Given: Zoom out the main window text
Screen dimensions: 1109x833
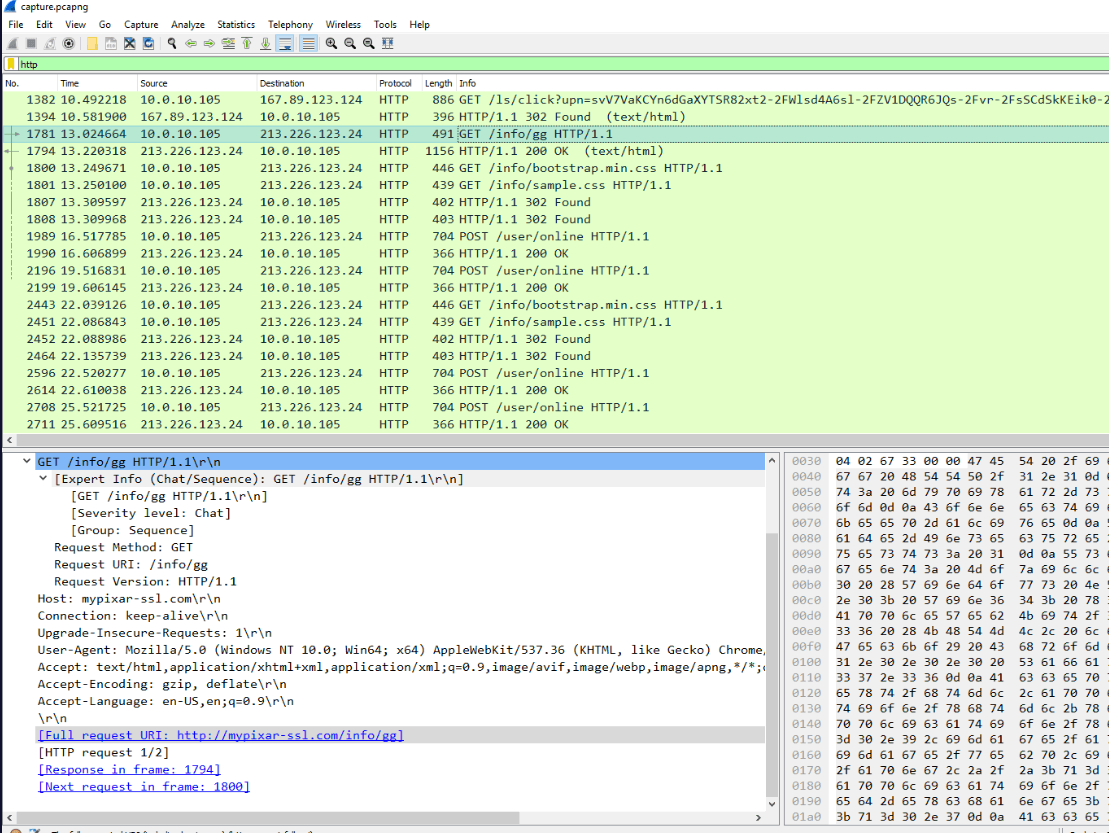Looking at the screenshot, I should [350, 43].
